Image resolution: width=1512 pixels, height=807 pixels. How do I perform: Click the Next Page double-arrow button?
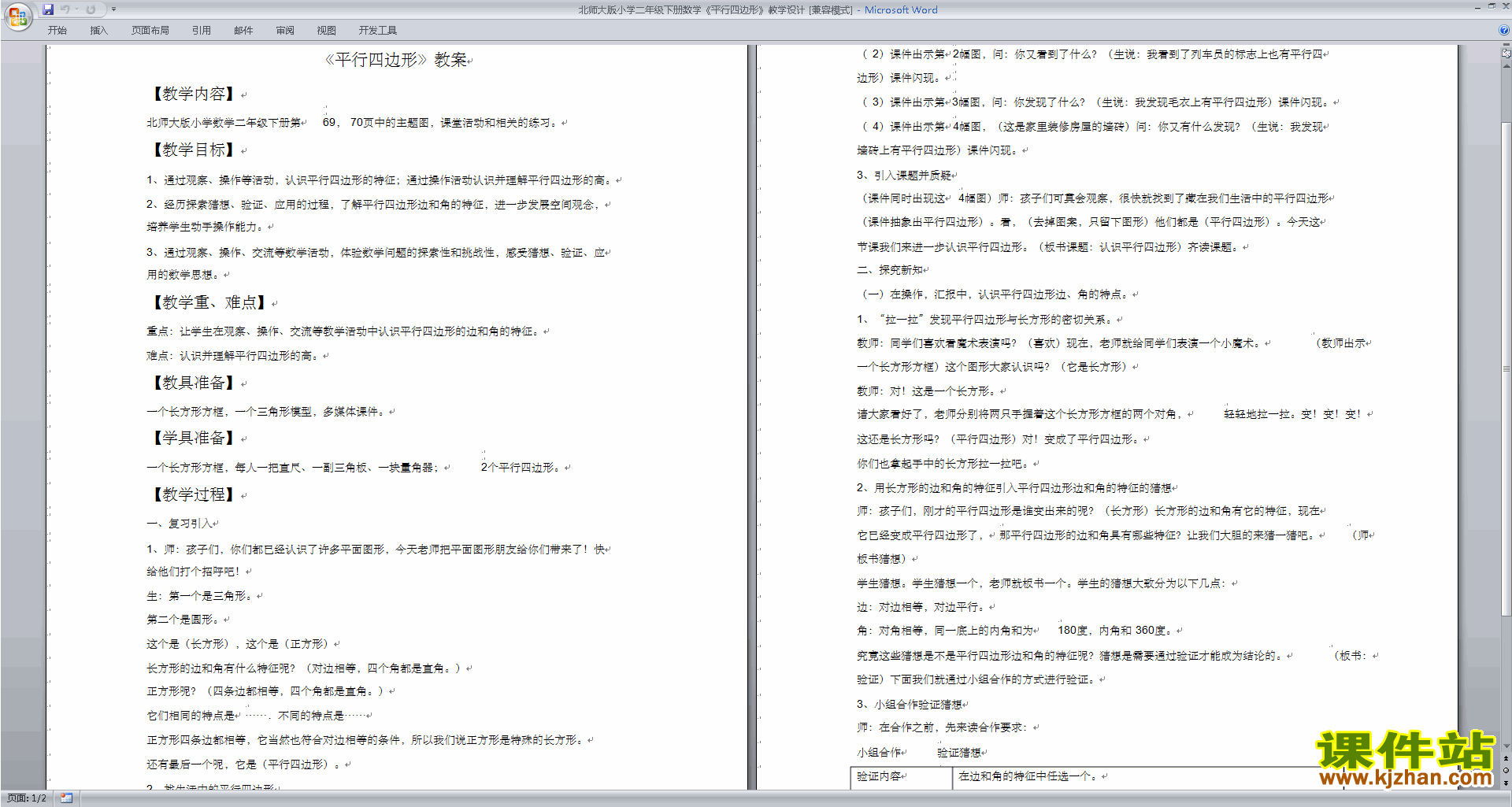[1506, 783]
